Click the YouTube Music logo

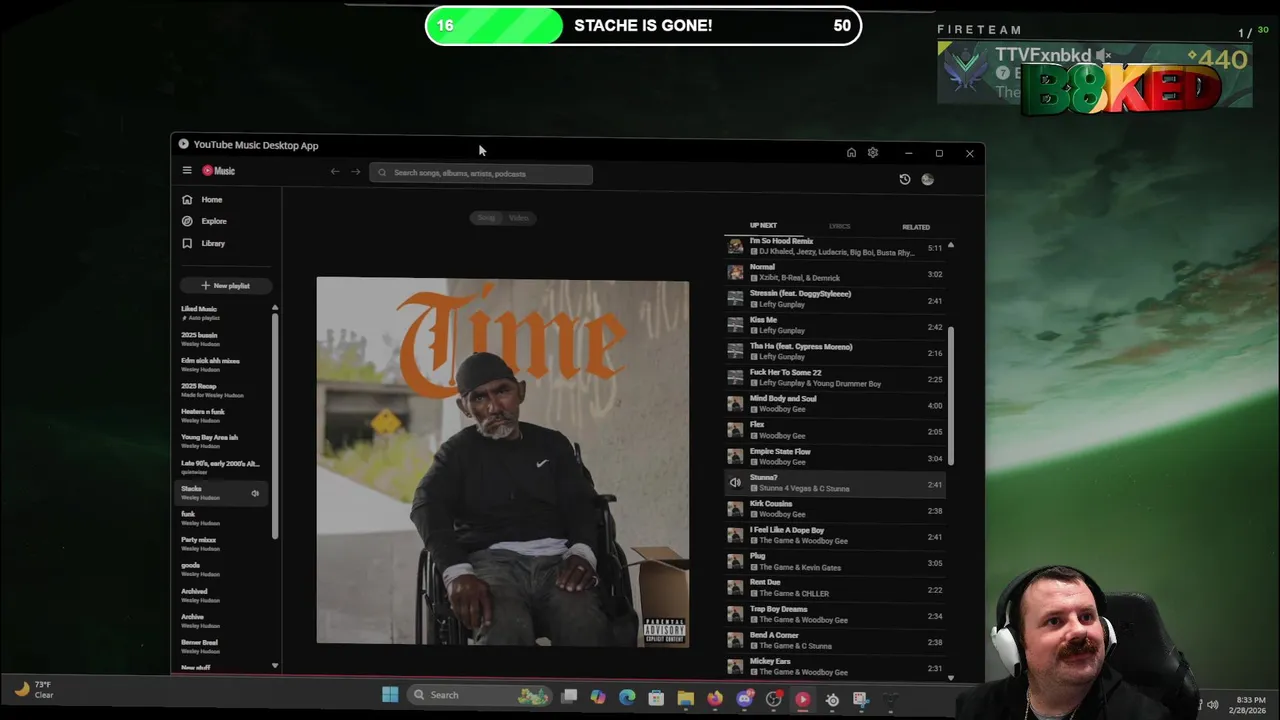point(219,171)
